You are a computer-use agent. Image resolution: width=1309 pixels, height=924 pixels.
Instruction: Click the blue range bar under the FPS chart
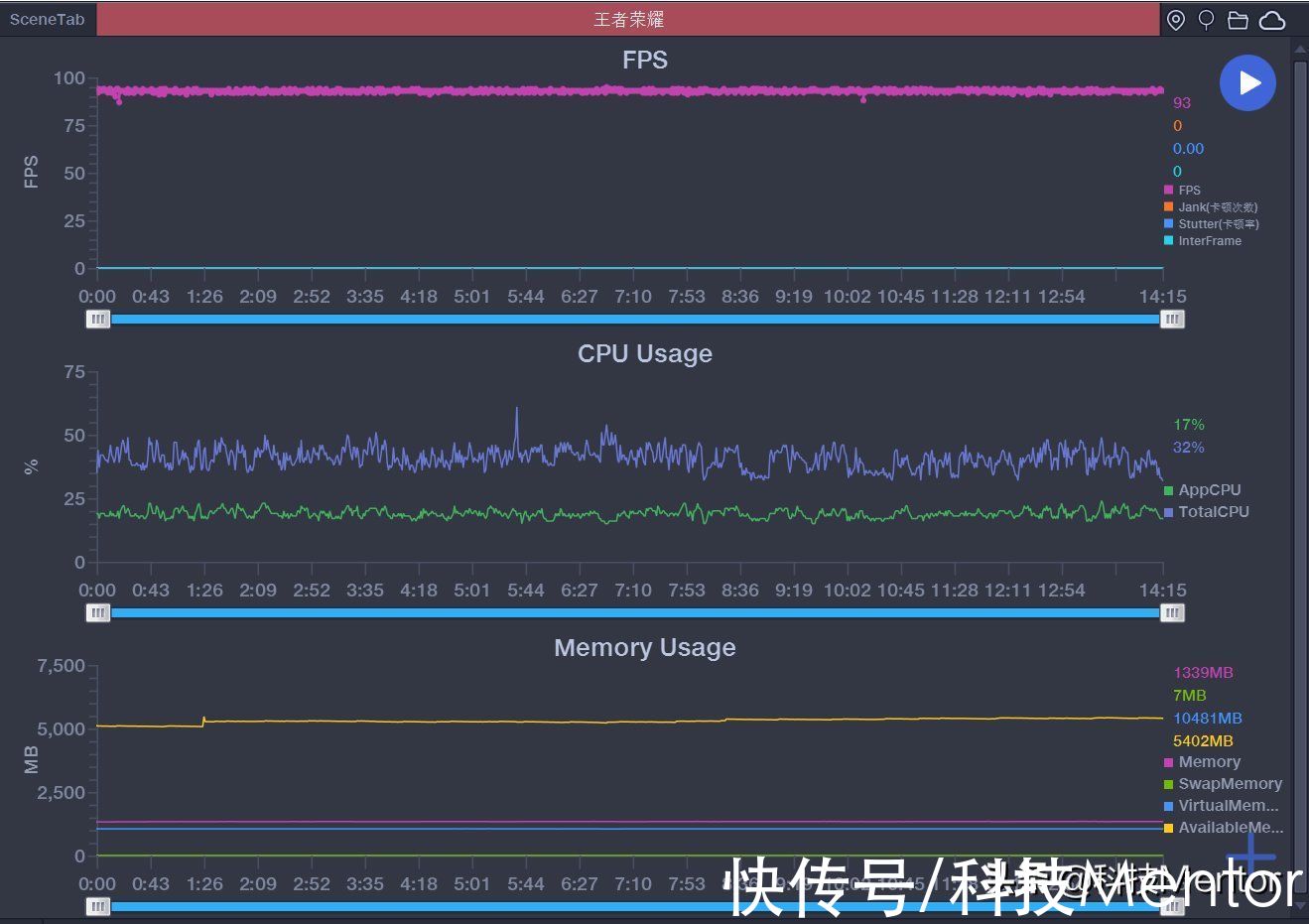click(635, 319)
